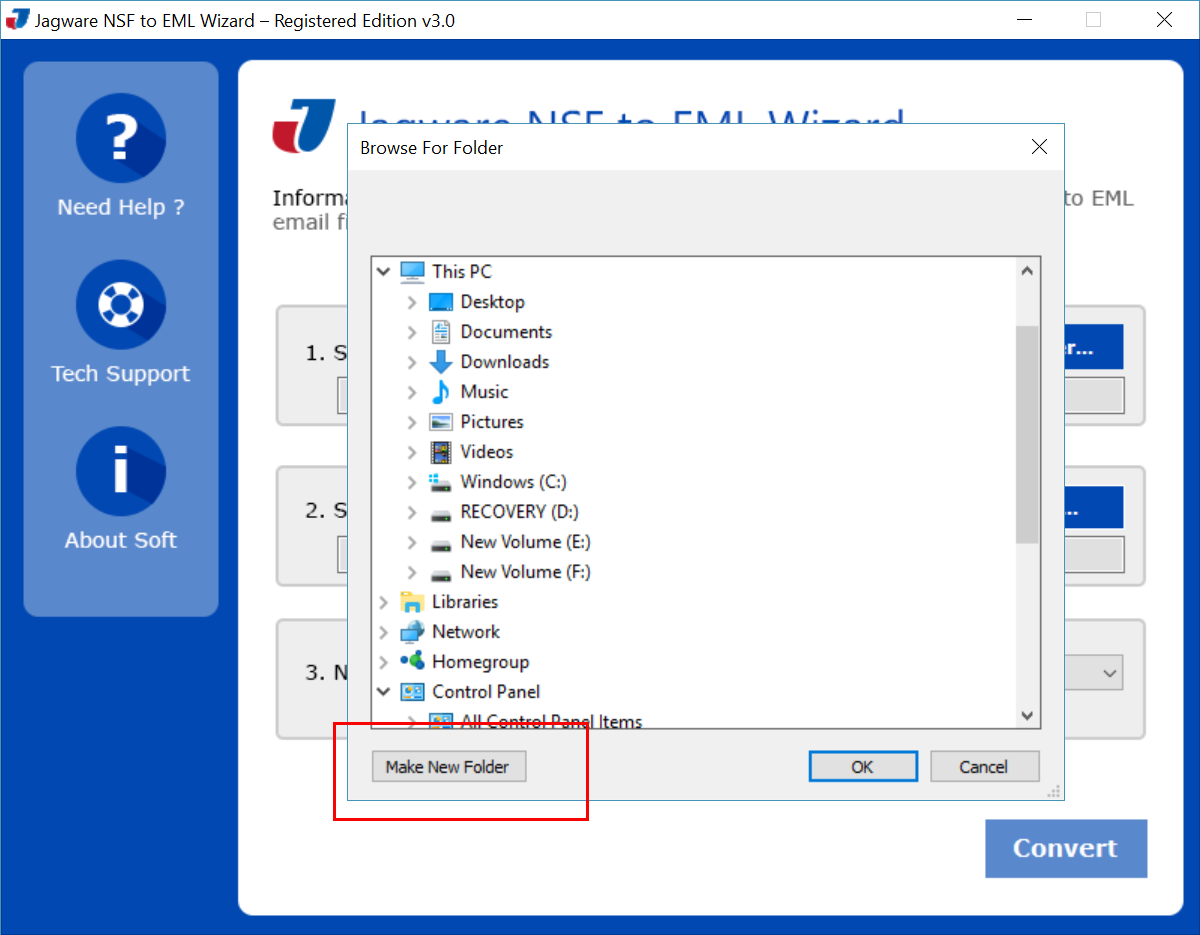Select the Pictures folder icon
The image size is (1200, 935).
pos(441,422)
